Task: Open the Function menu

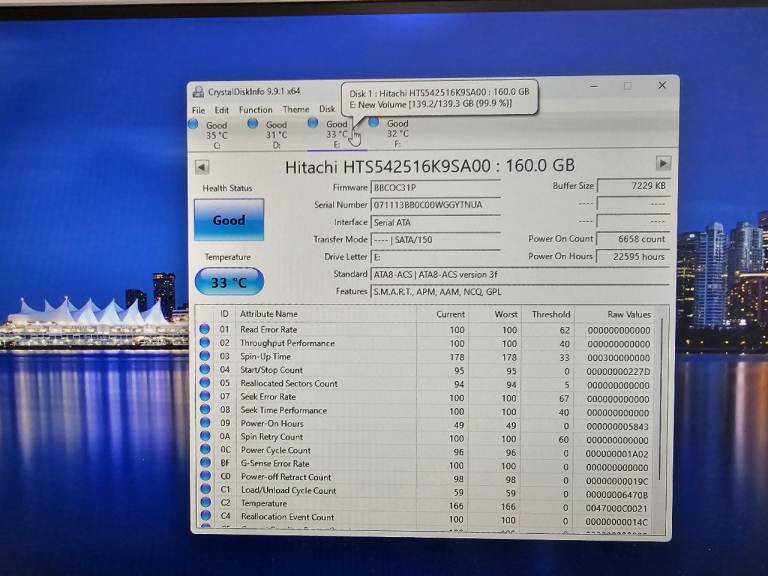Action: 255,110
